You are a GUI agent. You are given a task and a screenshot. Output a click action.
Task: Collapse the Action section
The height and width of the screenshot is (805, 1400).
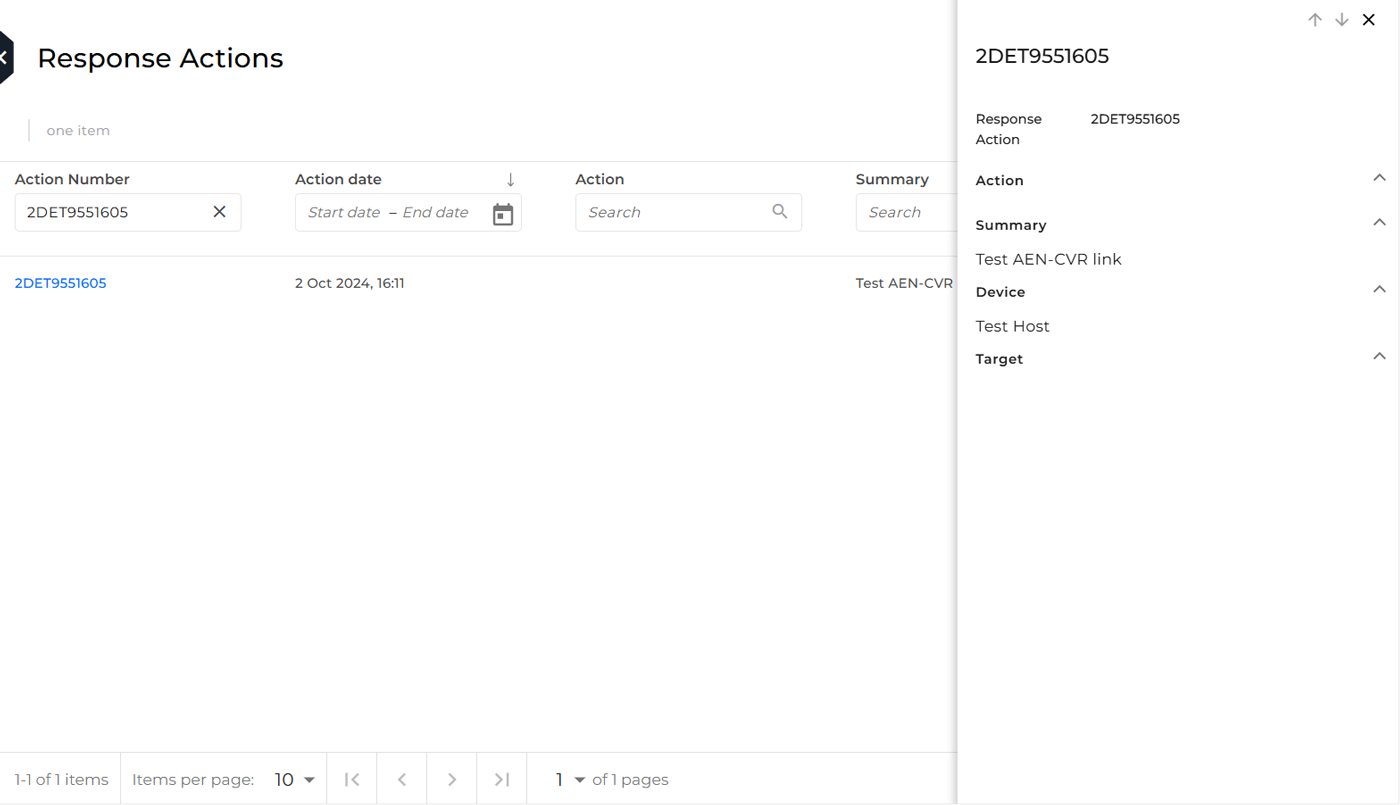pos(1379,178)
